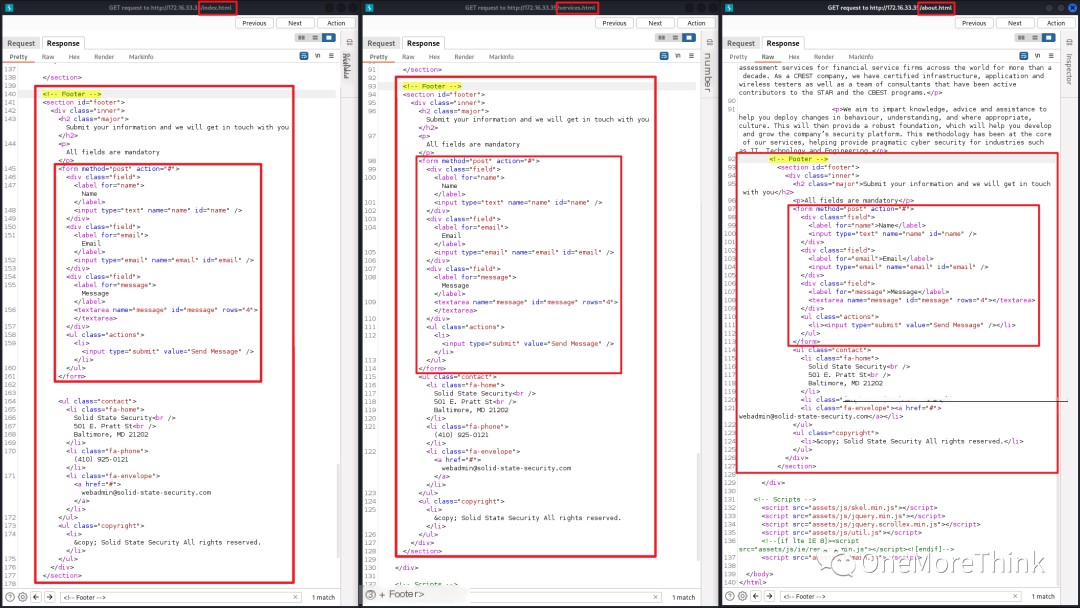This screenshot has height=608, width=1080.
Task: Clear the search box in services.html window
Action: coord(655,597)
